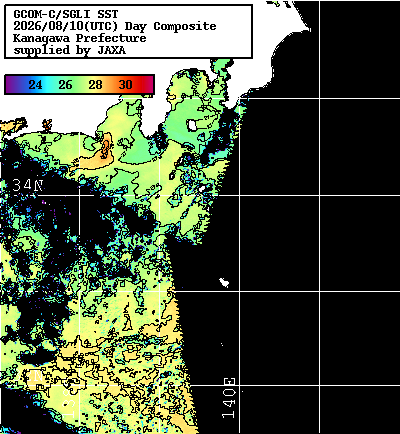Click the 26 label on the color scale
The image size is (400, 434).
coord(65,85)
